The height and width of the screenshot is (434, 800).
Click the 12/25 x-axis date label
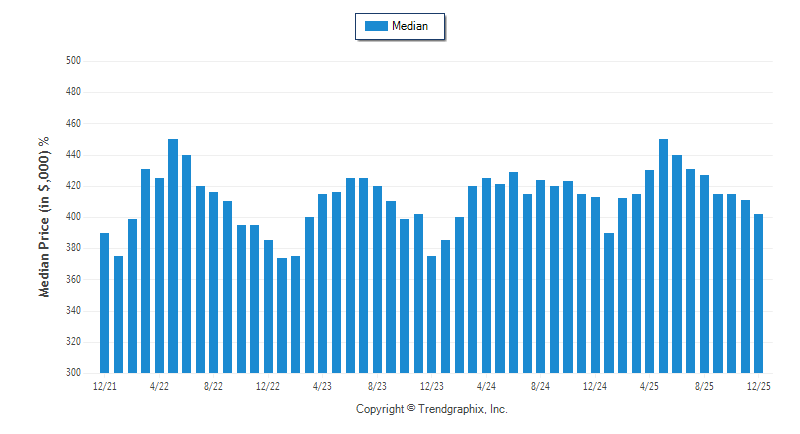[x=758, y=385]
